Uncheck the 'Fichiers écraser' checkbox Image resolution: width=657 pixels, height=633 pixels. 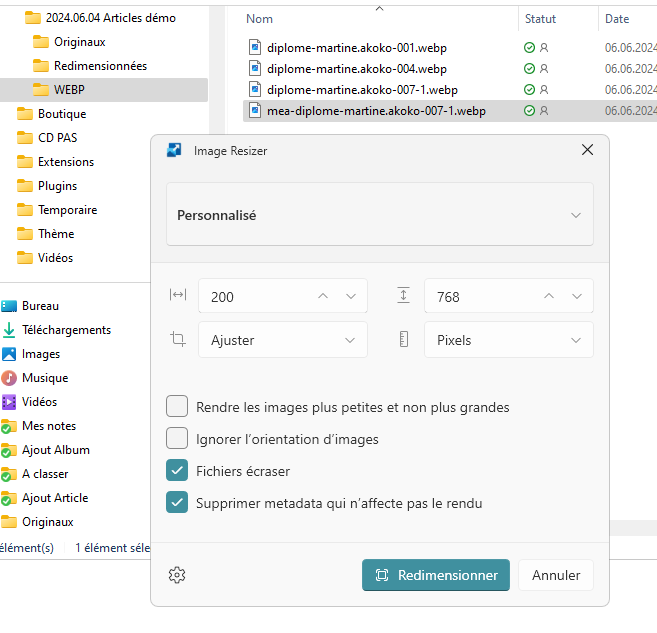[177, 471]
